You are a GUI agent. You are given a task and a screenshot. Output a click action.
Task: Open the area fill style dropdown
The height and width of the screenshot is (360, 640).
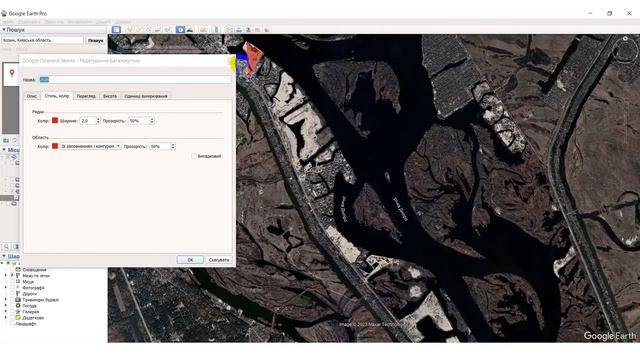(91, 146)
